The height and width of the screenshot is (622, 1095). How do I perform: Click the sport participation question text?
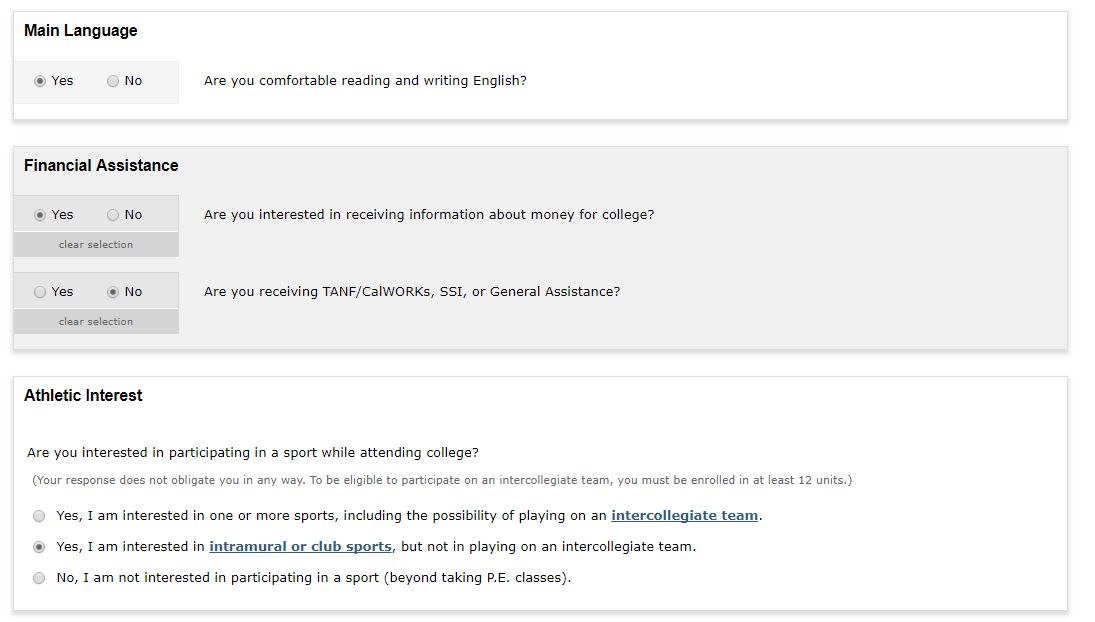(x=253, y=453)
